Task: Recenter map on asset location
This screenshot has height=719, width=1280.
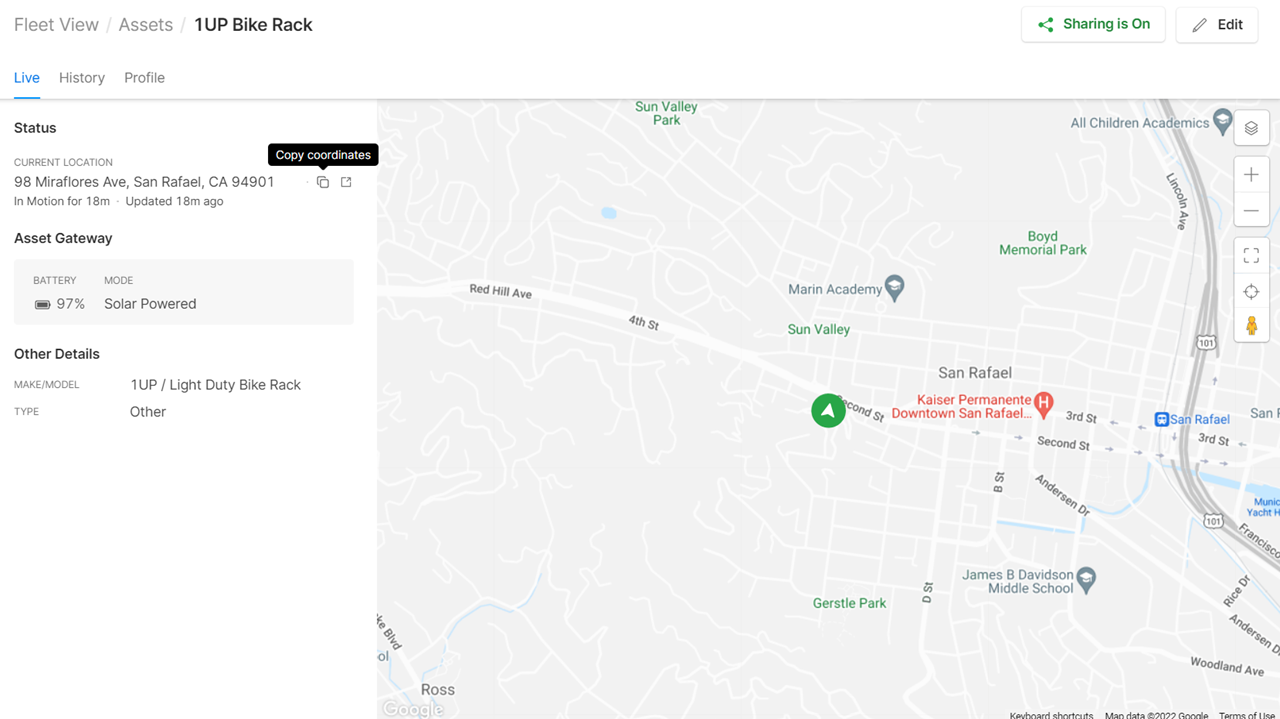Action: (1251, 292)
